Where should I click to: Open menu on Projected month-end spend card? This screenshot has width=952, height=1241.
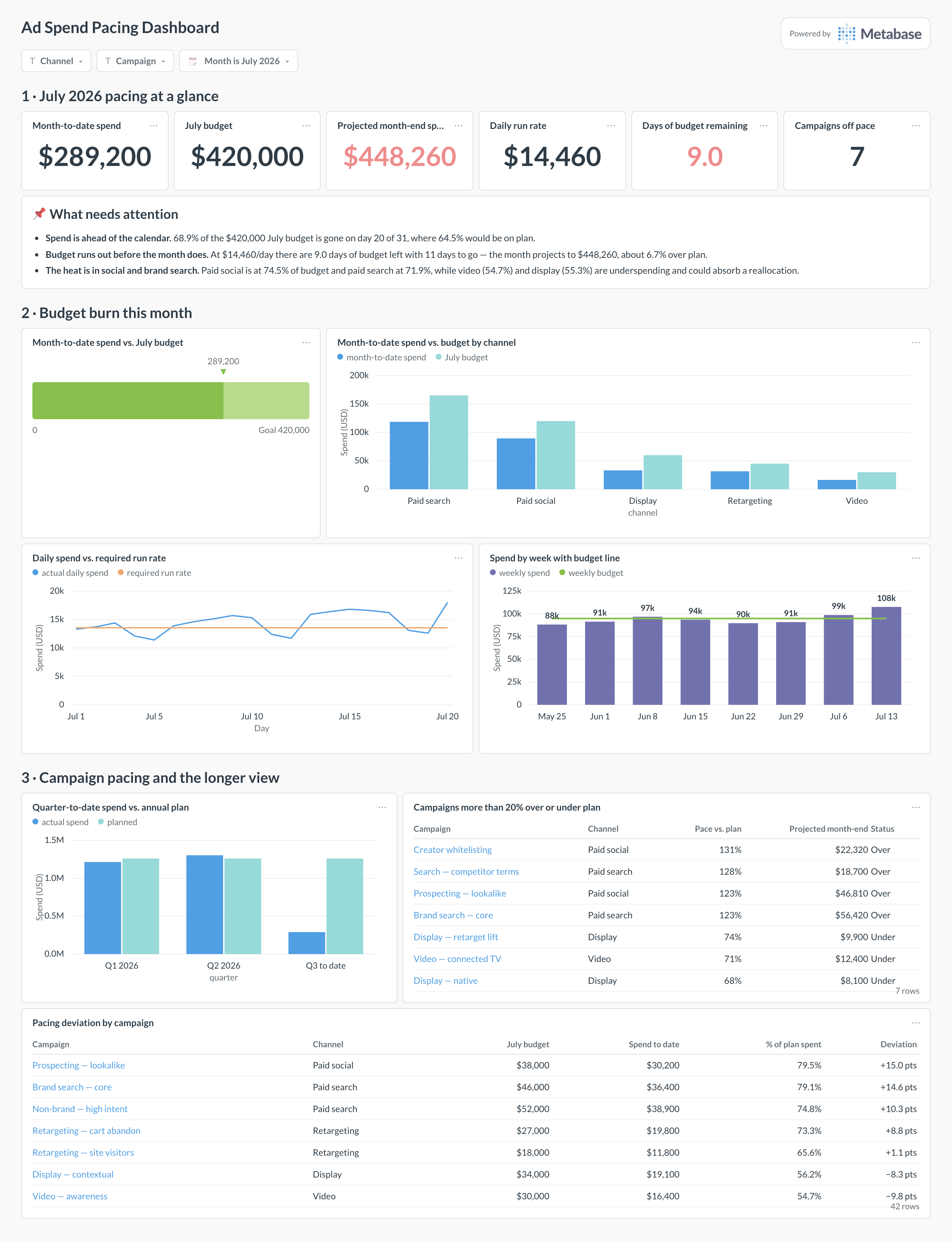pyautogui.click(x=458, y=126)
